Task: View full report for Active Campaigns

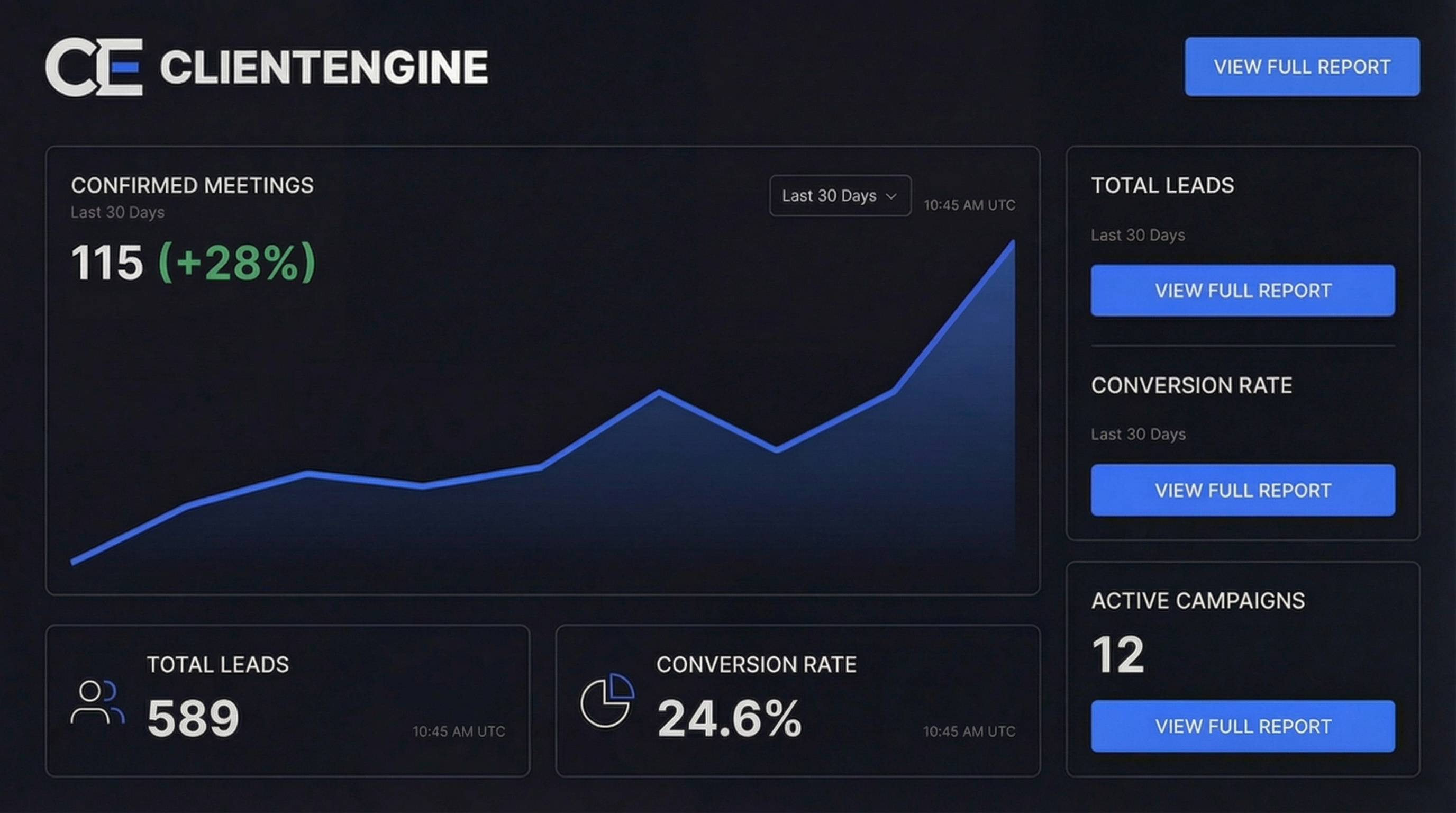Action: (x=1242, y=726)
